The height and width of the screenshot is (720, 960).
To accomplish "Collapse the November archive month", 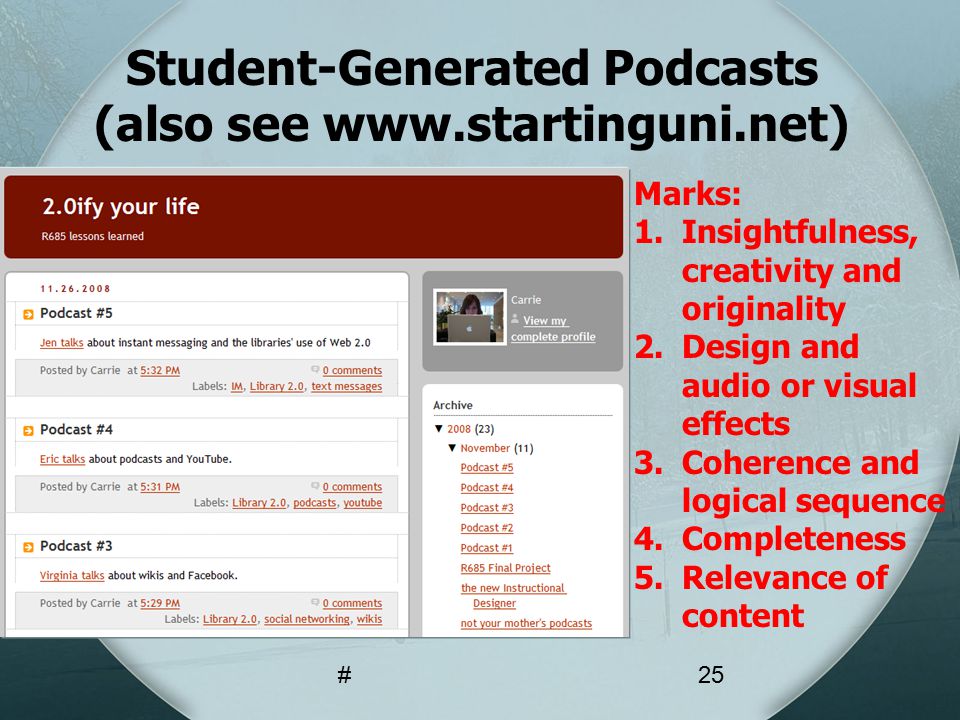I will 452,448.
